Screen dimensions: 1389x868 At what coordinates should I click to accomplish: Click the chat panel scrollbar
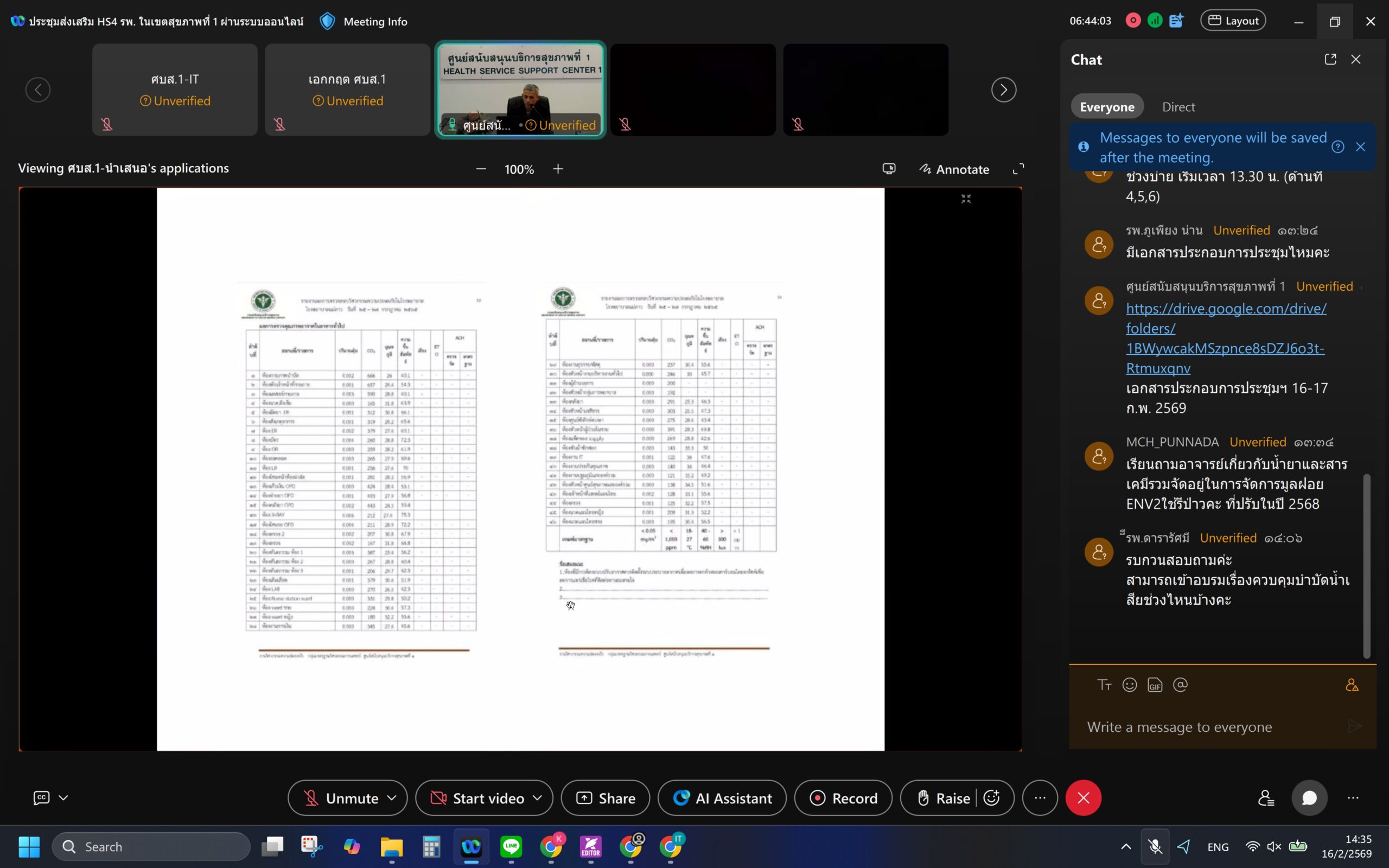coord(1366,565)
